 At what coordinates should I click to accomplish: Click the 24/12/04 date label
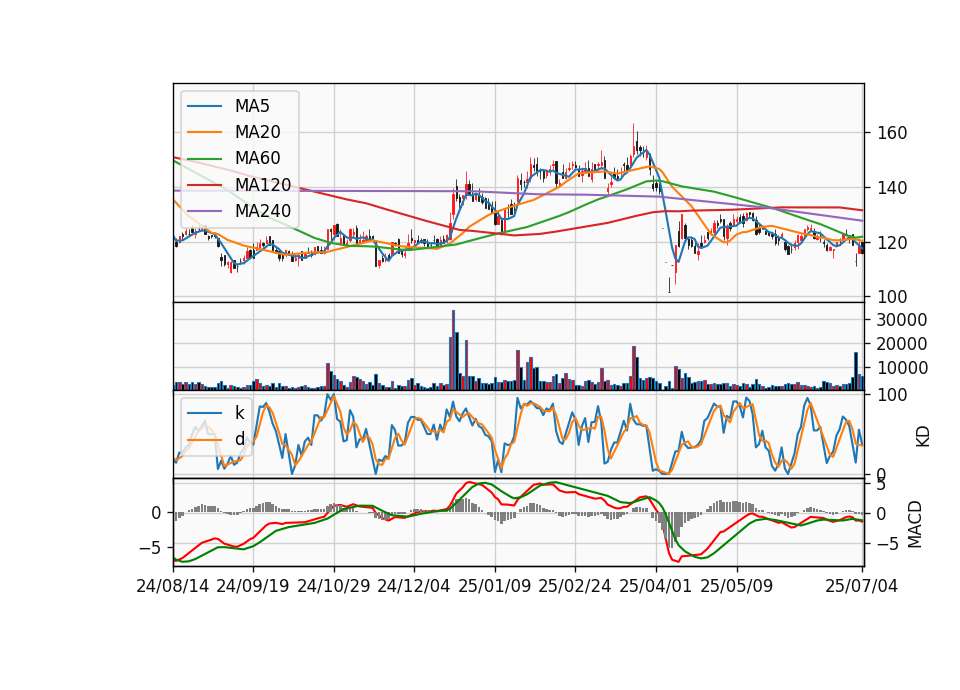(414, 586)
